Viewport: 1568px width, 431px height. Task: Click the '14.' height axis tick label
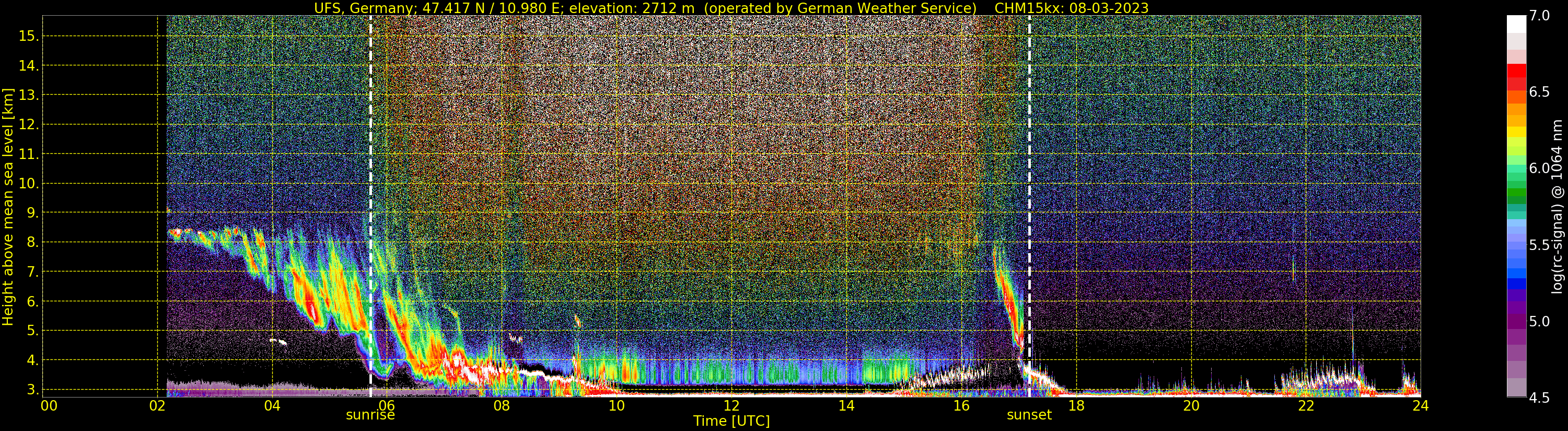29,66
